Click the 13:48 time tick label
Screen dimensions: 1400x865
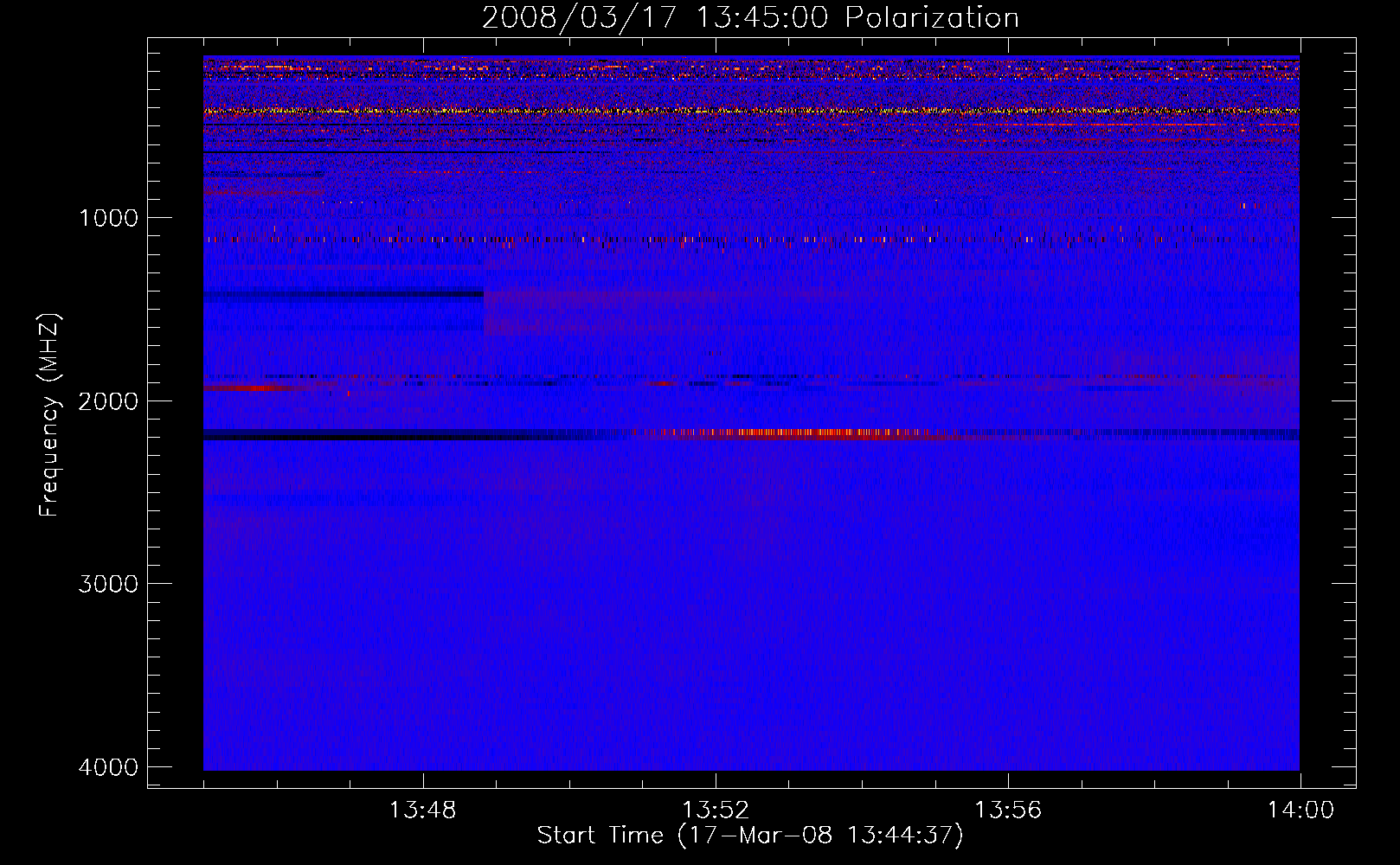point(422,811)
